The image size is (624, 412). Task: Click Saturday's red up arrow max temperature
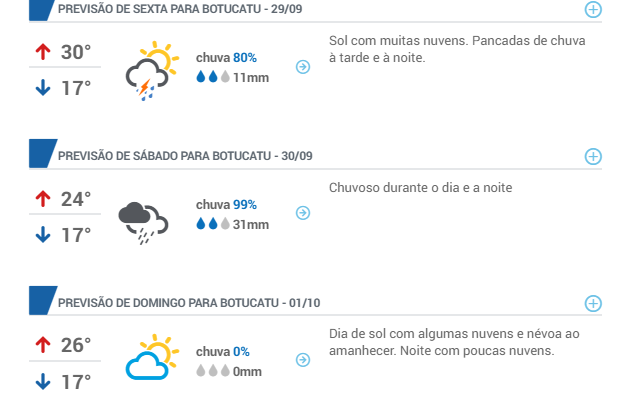tap(43, 199)
